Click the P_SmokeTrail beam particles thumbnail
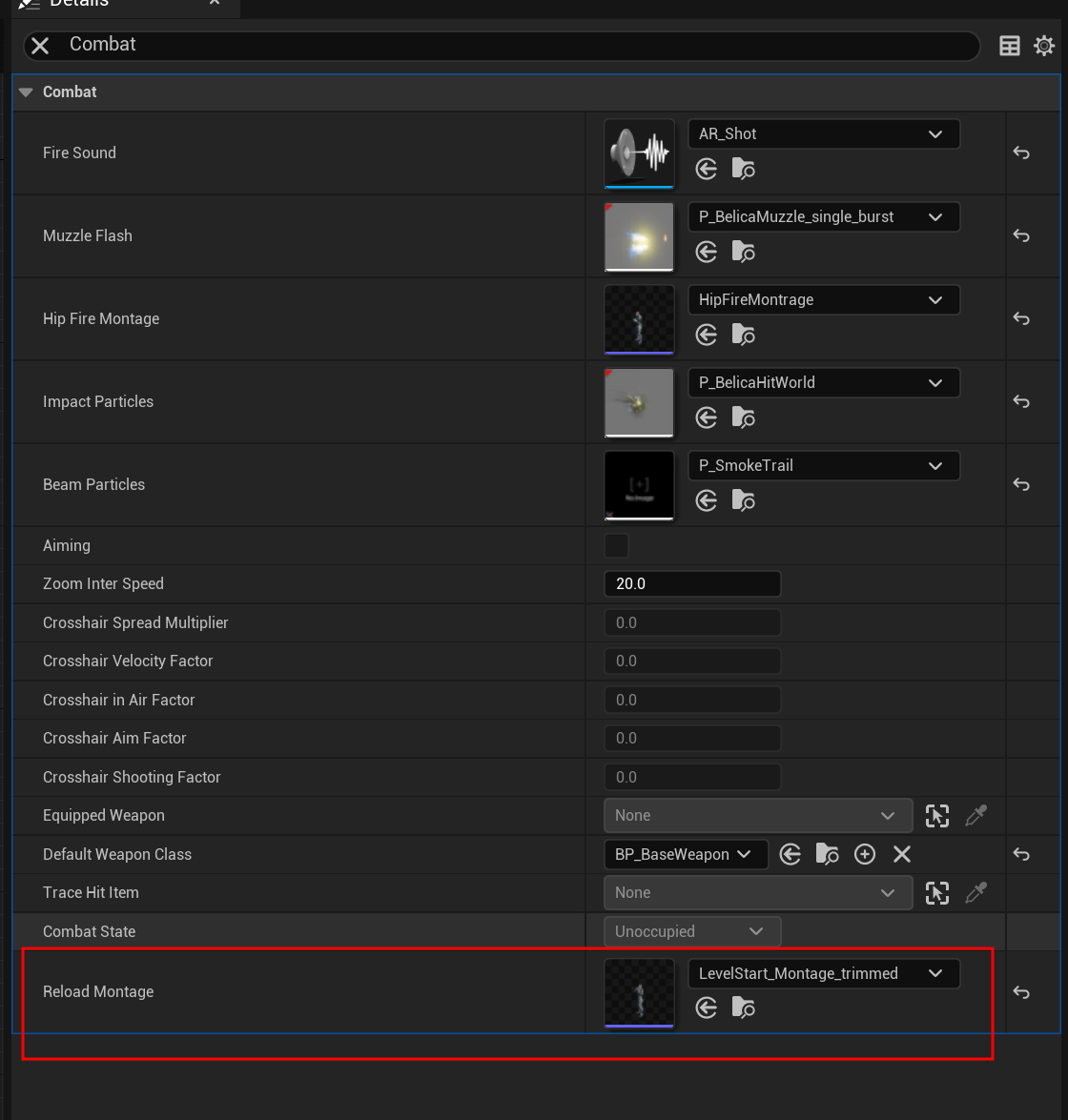The image size is (1068, 1120). 639,485
